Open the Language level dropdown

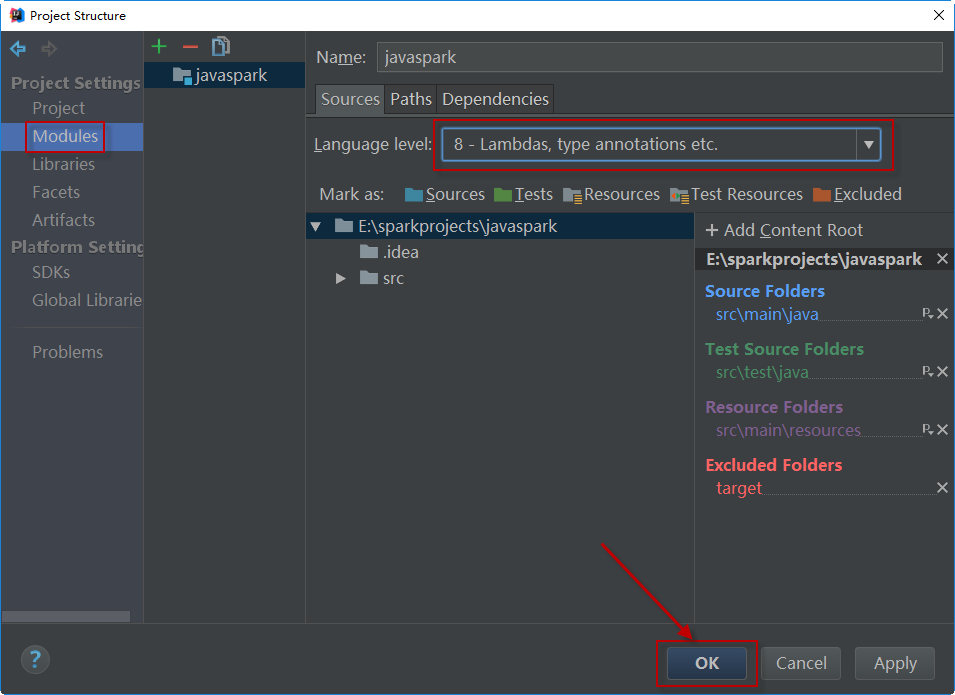coord(868,145)
